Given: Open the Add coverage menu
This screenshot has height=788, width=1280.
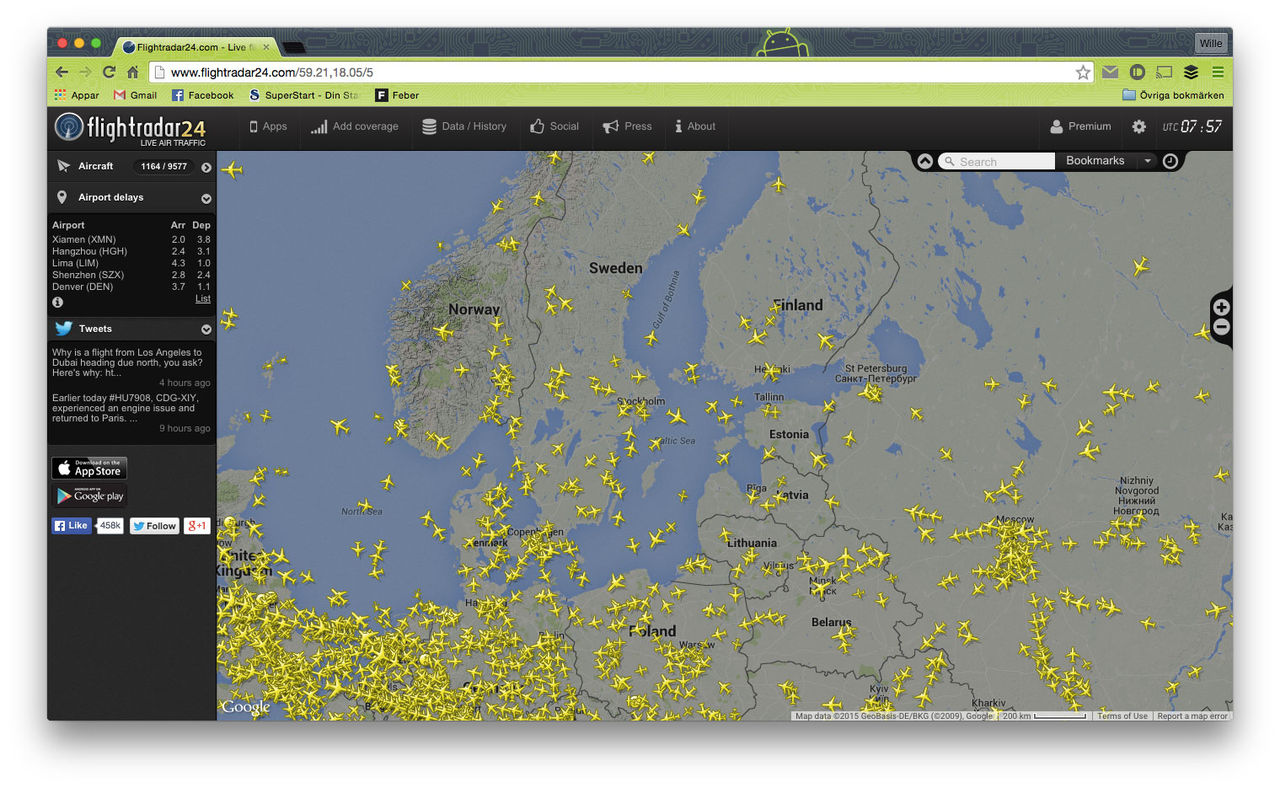Looking at the screenshot, I should tap(354, 127).
